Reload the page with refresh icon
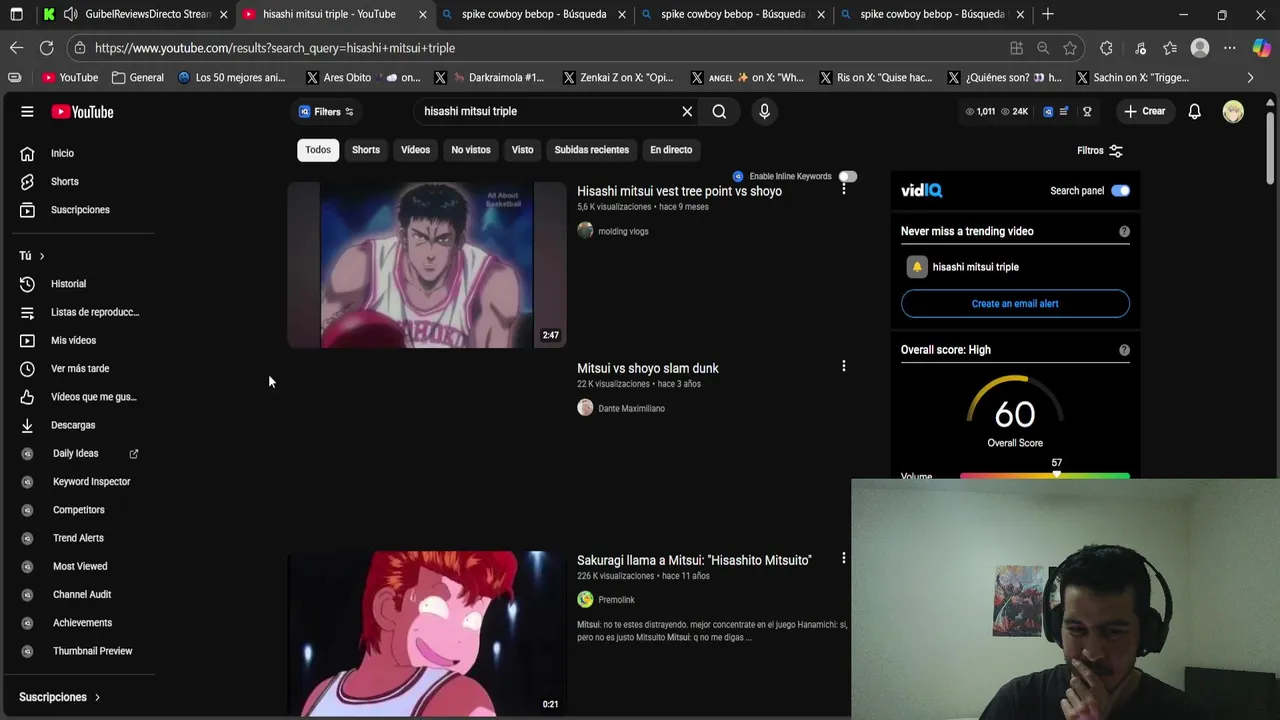The height and width of the screenshot is (720, 1280). point(47,48)
